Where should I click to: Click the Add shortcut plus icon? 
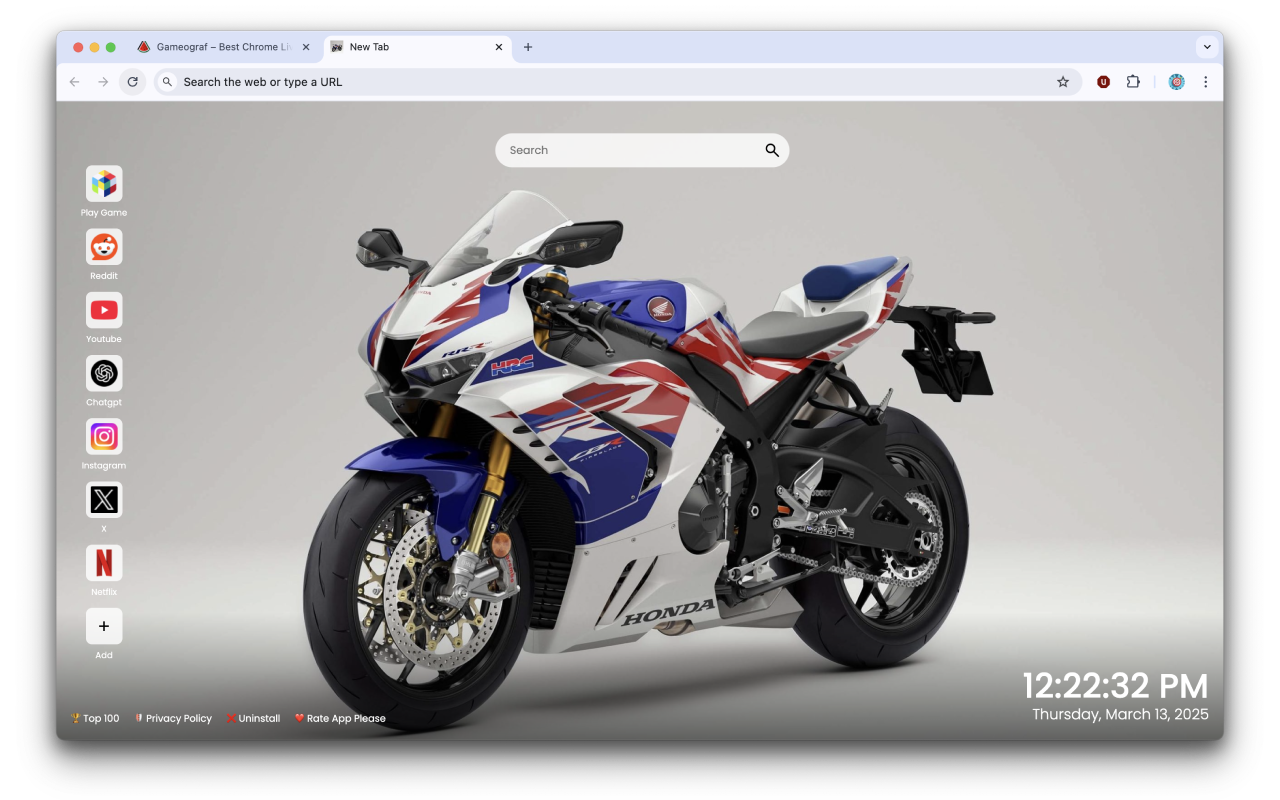pyautogui.click(x=104, y=626)
